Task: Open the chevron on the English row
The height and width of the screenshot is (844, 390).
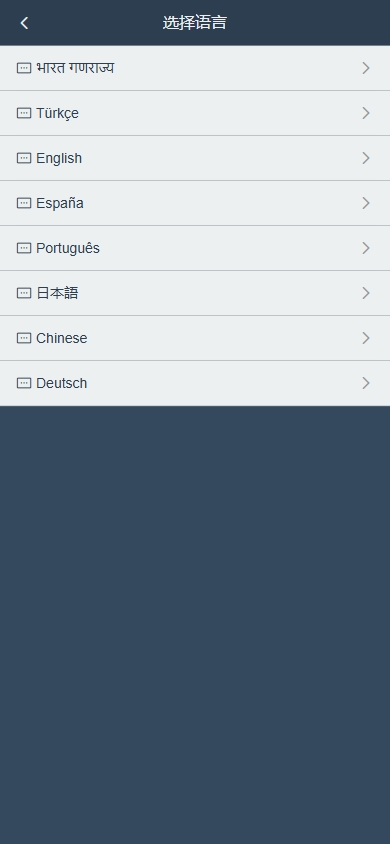Action: pyautogui.click(x=366, y=158)
